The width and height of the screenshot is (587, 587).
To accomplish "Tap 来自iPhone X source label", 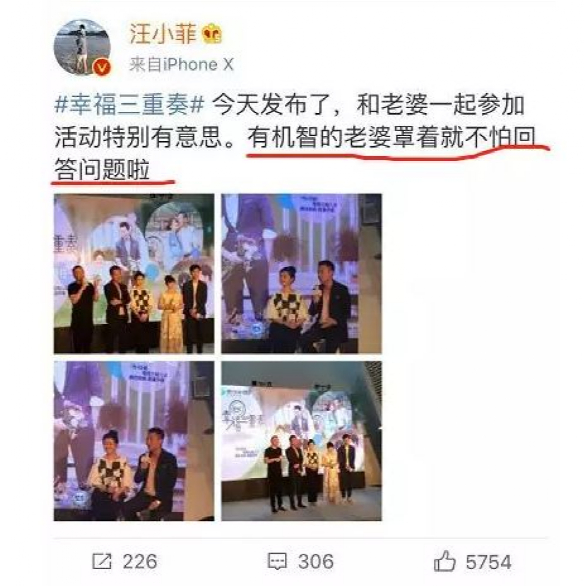I will 181,64.
